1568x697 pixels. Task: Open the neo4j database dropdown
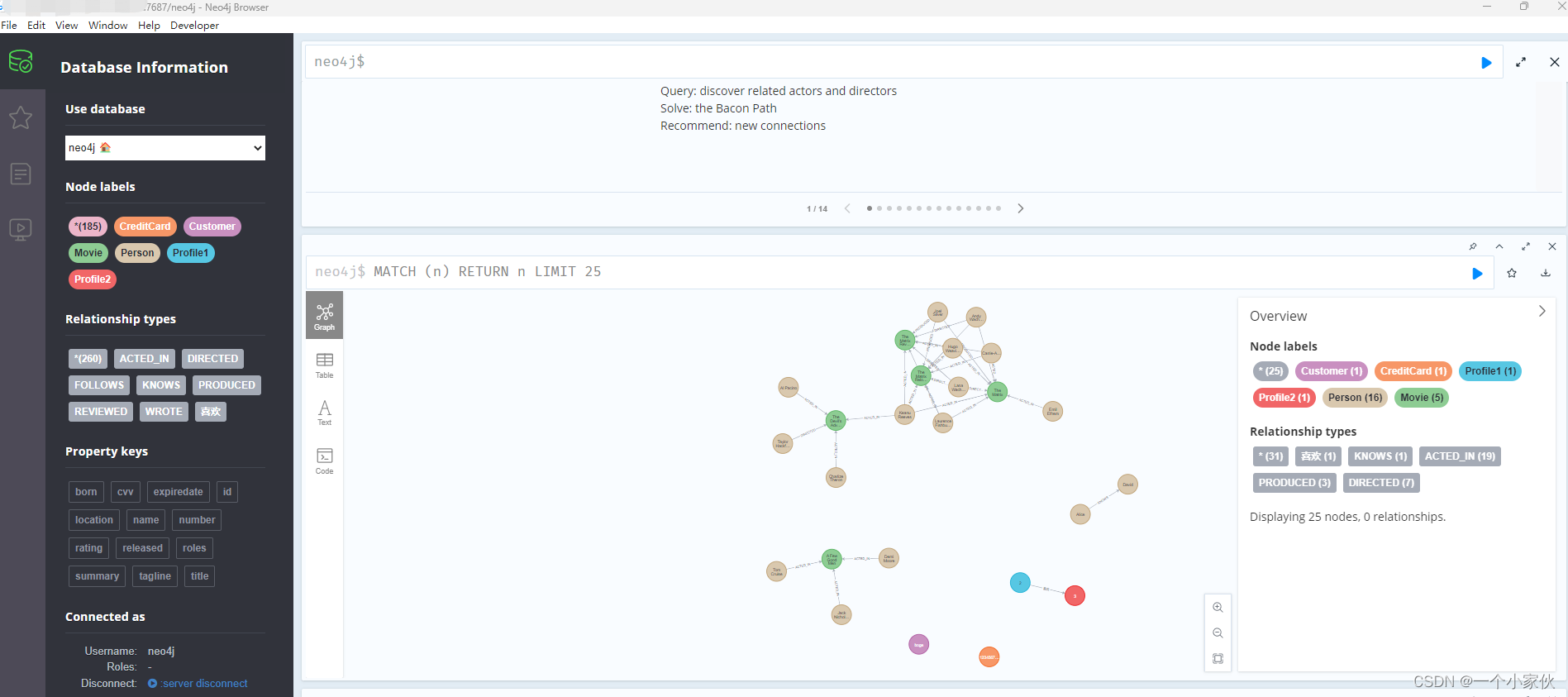[165, 148]
